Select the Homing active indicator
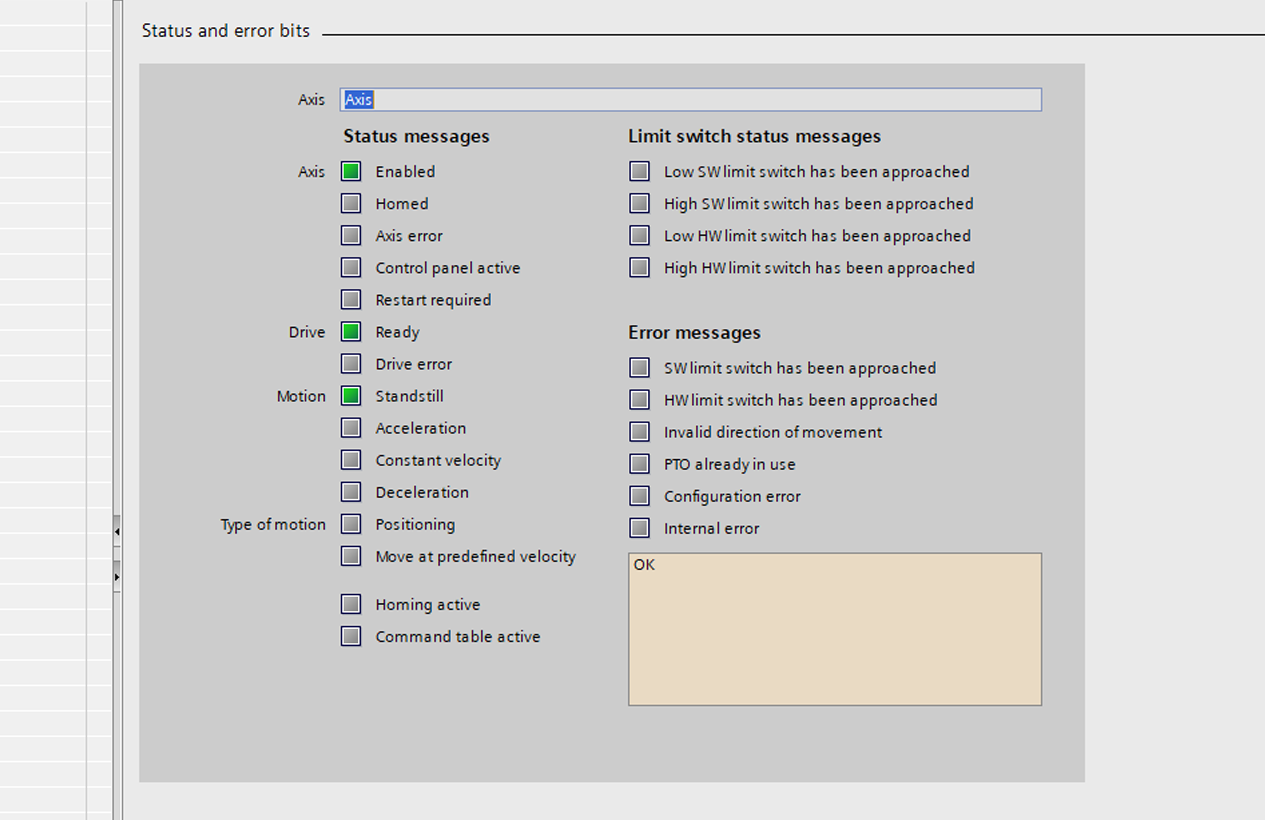The image size is (1265, 820). click(x=351, y=604)
